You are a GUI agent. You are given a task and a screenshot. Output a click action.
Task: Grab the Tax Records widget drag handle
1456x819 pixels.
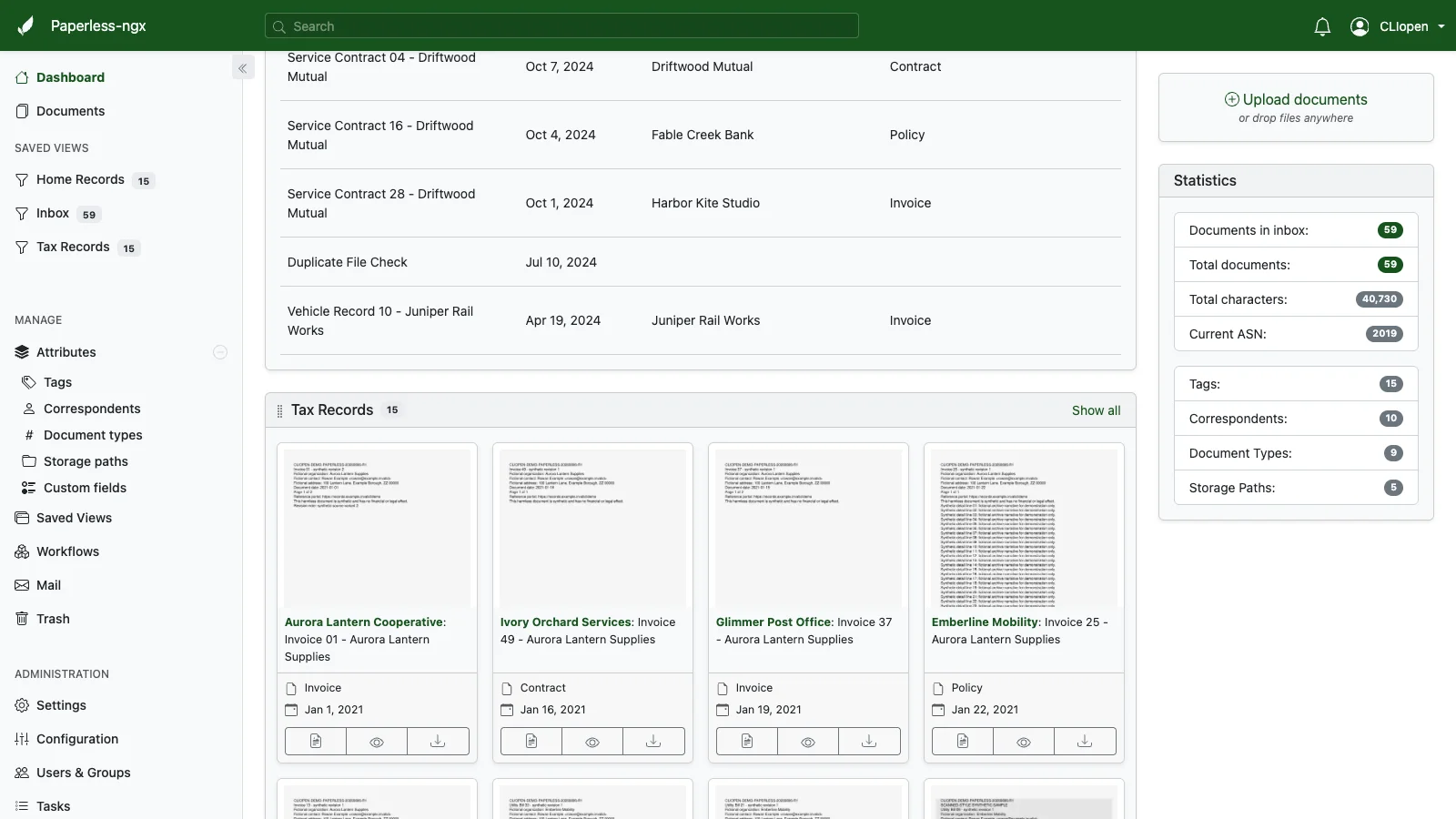point(279,411)
